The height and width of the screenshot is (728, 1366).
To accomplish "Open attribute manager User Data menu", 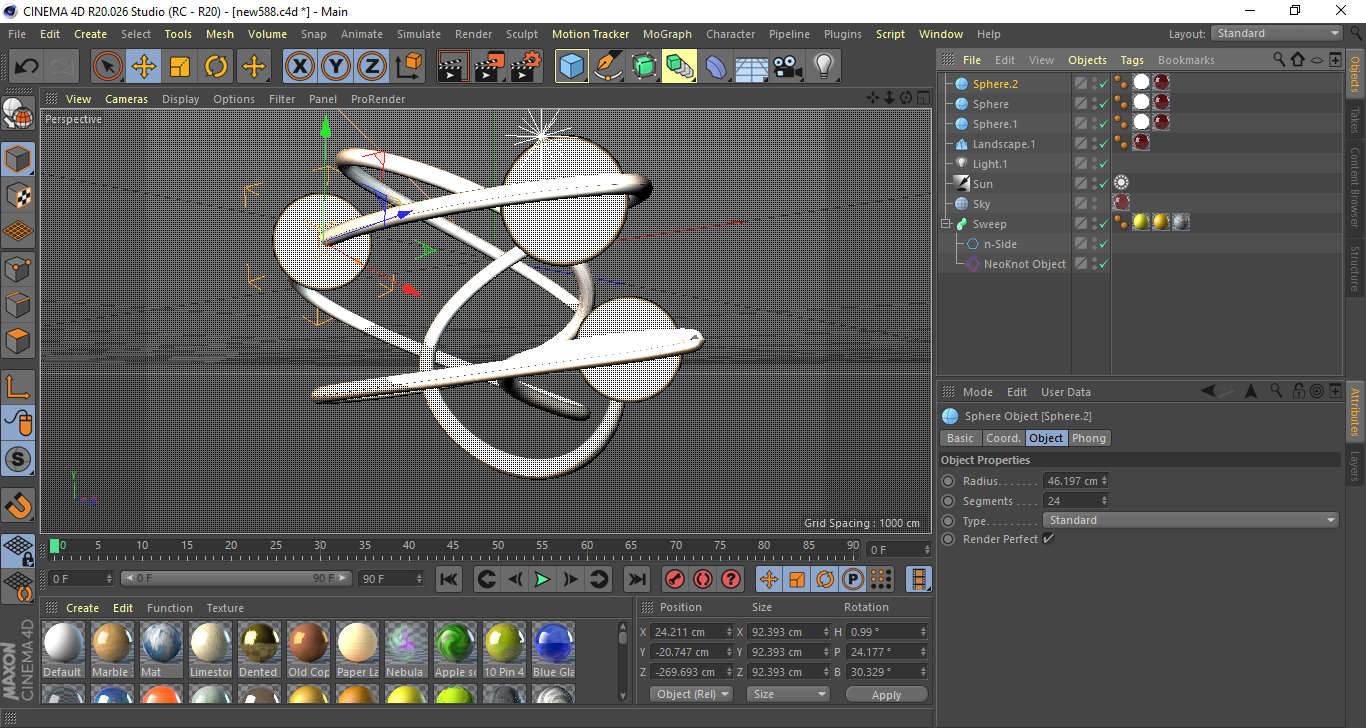I will pyautogui.click(x=1066, y=392).
